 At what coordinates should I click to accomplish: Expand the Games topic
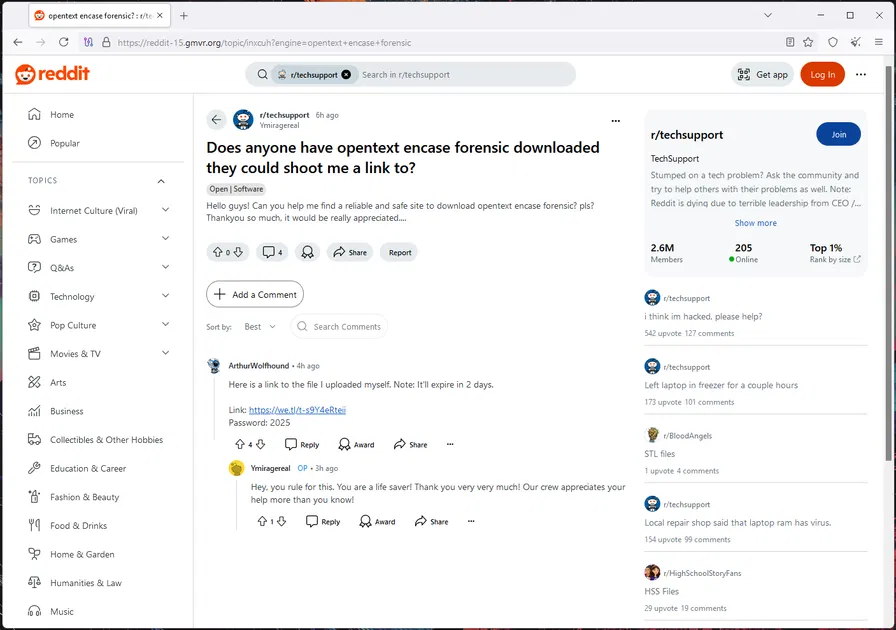click(x=165, y=239)
